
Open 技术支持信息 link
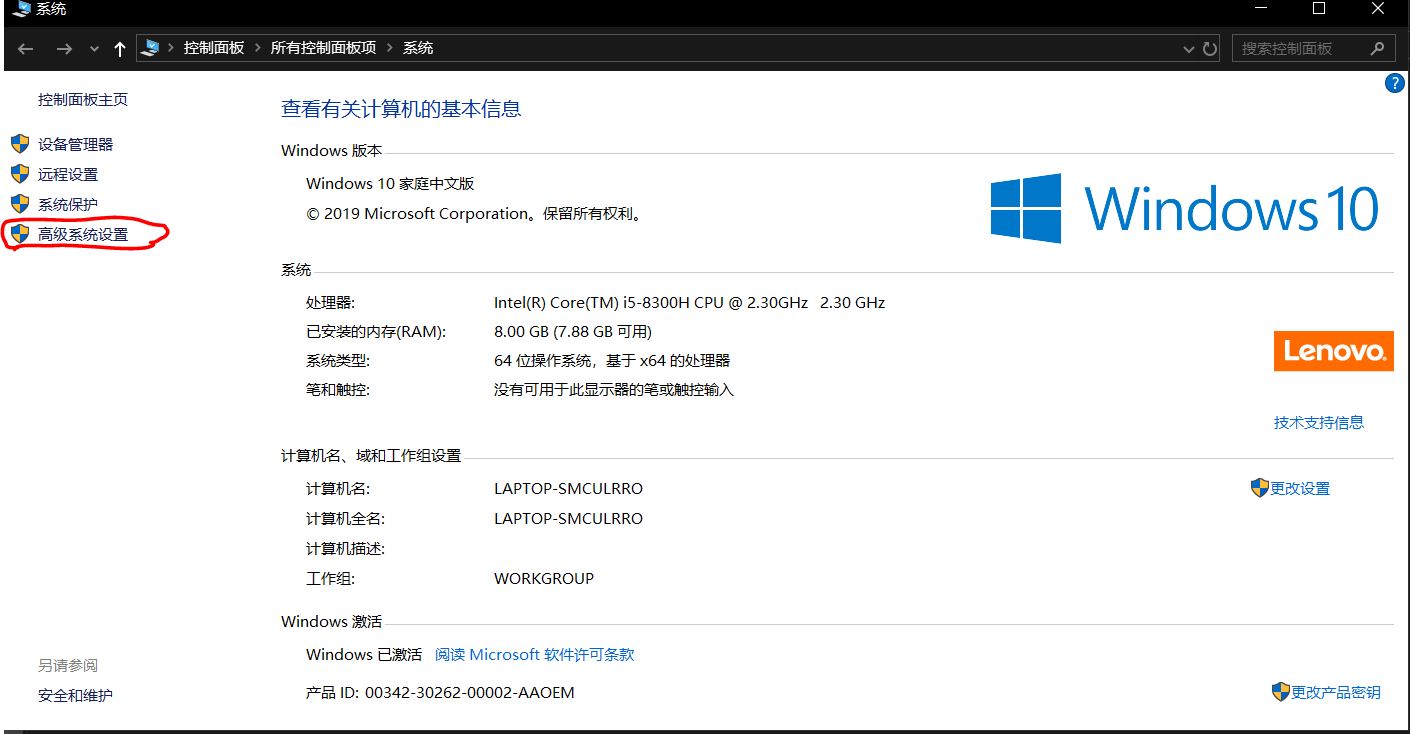coord(1319,422)
